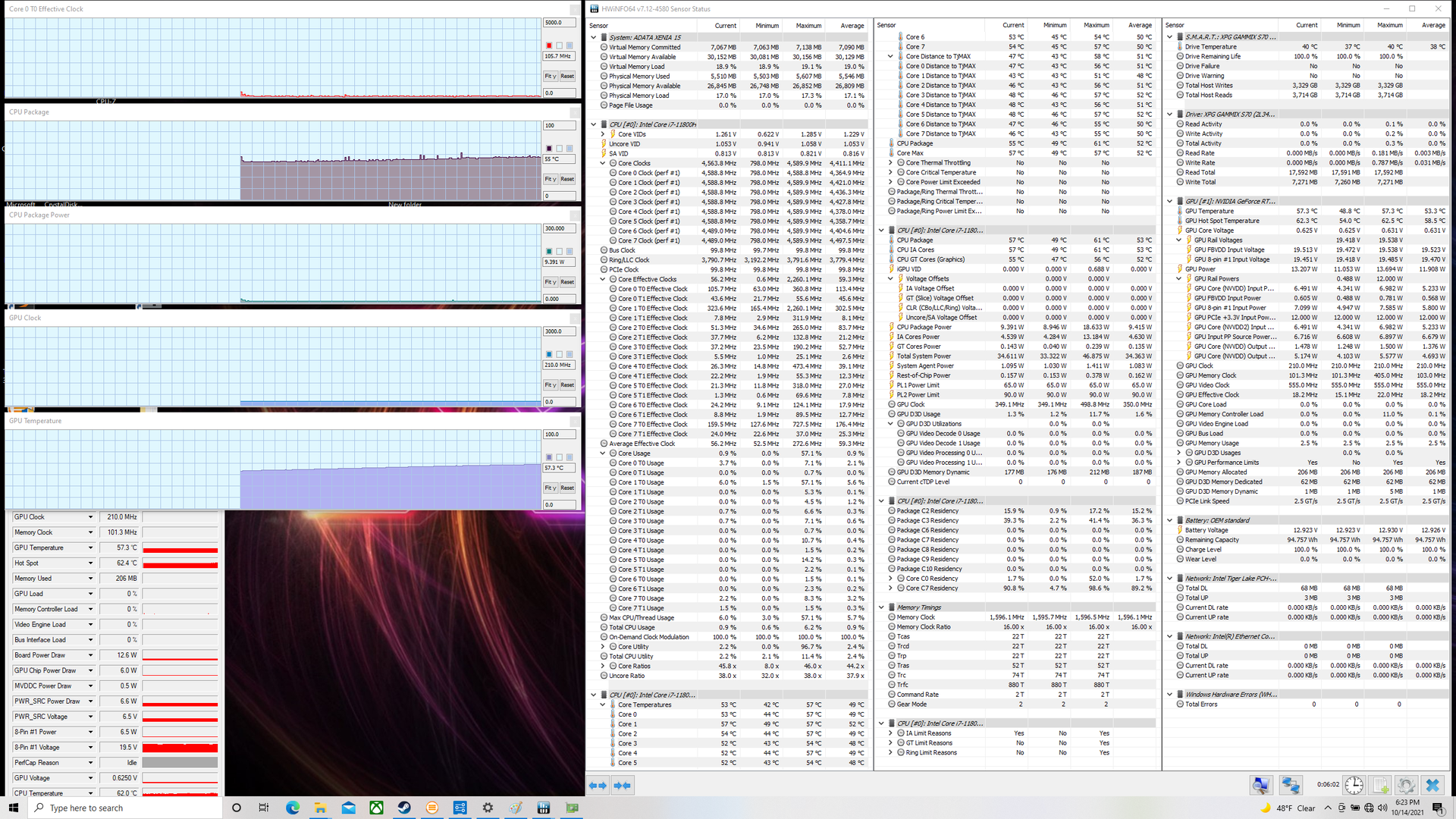The image size is (1456, 819).
Task: Open the orange CrystalDiskMark taskbar icon
Action: click(432, 808)
